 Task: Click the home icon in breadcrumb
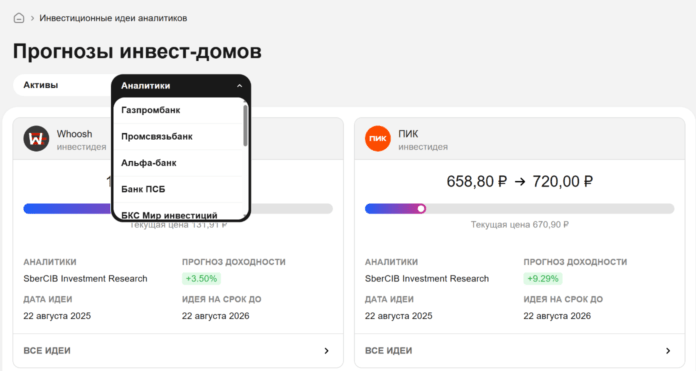click(x=19, y=18)
